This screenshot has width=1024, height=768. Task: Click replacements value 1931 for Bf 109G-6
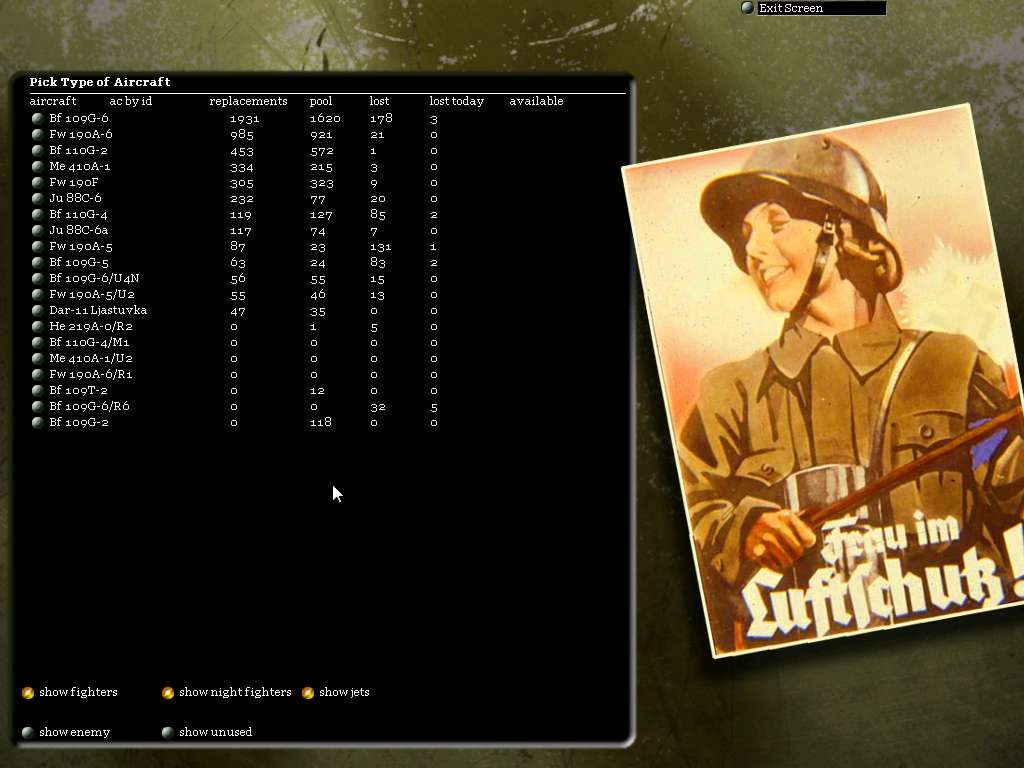(x=245, y=119)
